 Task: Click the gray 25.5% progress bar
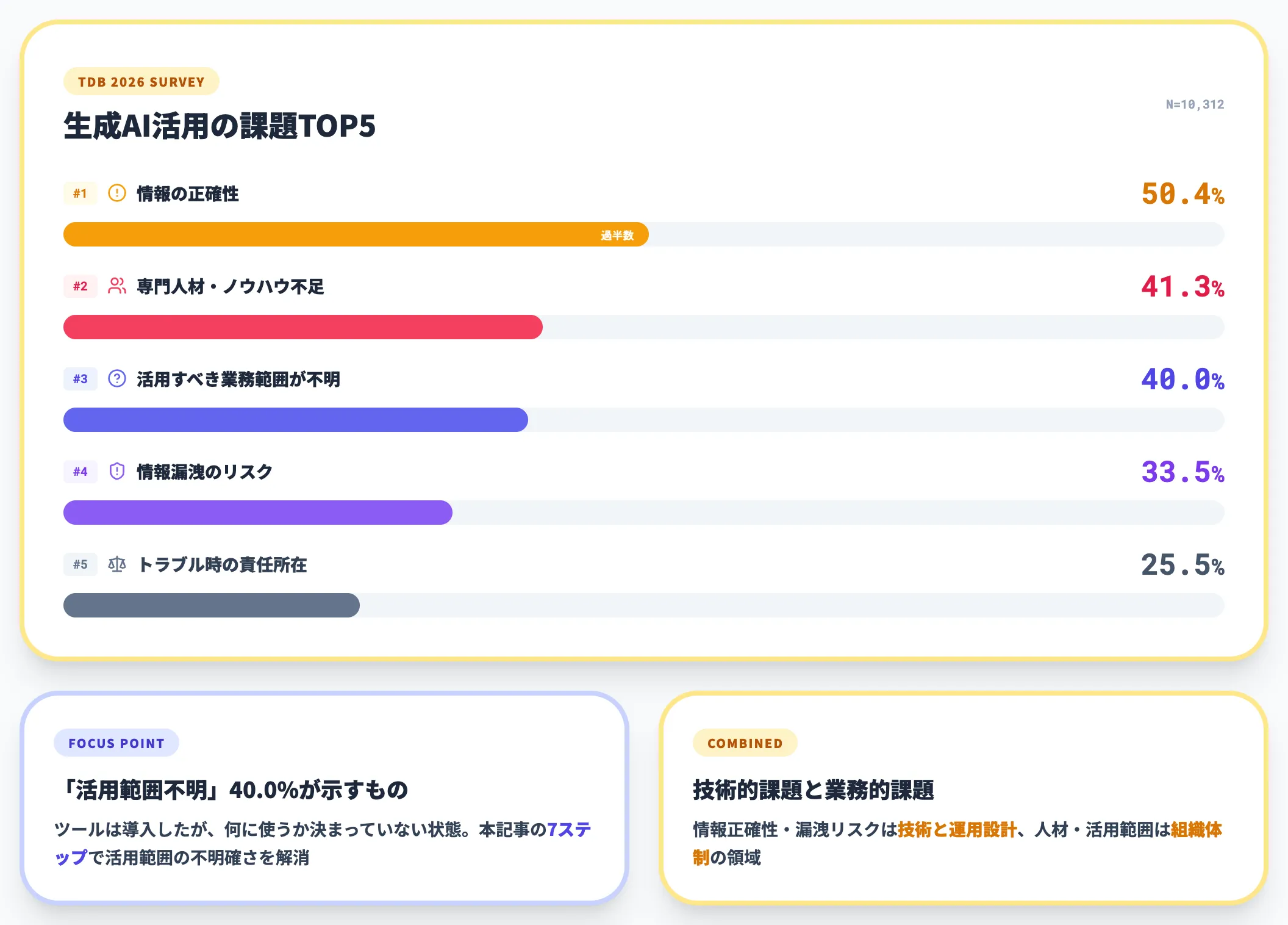point(212,605)
